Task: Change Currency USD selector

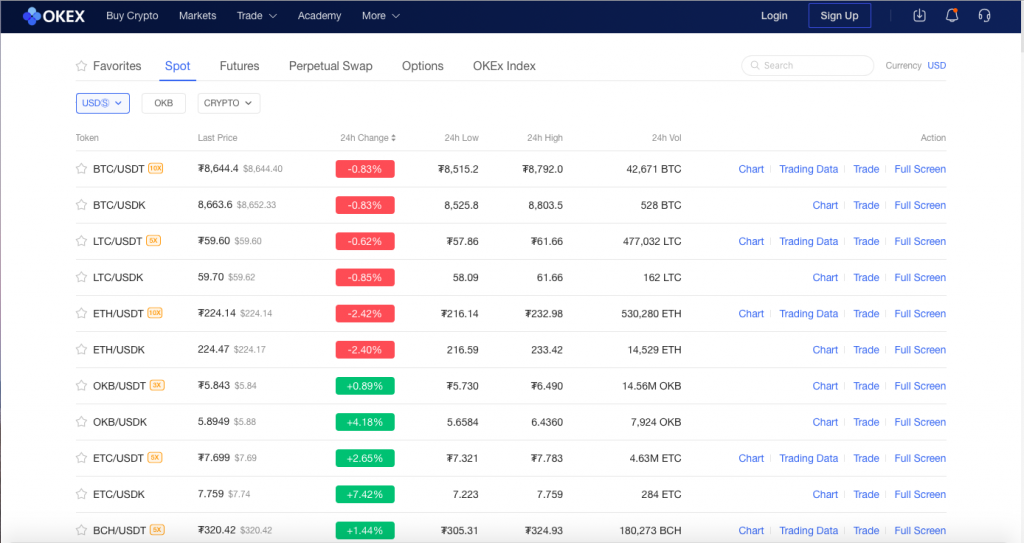Action: click(936, 65)
